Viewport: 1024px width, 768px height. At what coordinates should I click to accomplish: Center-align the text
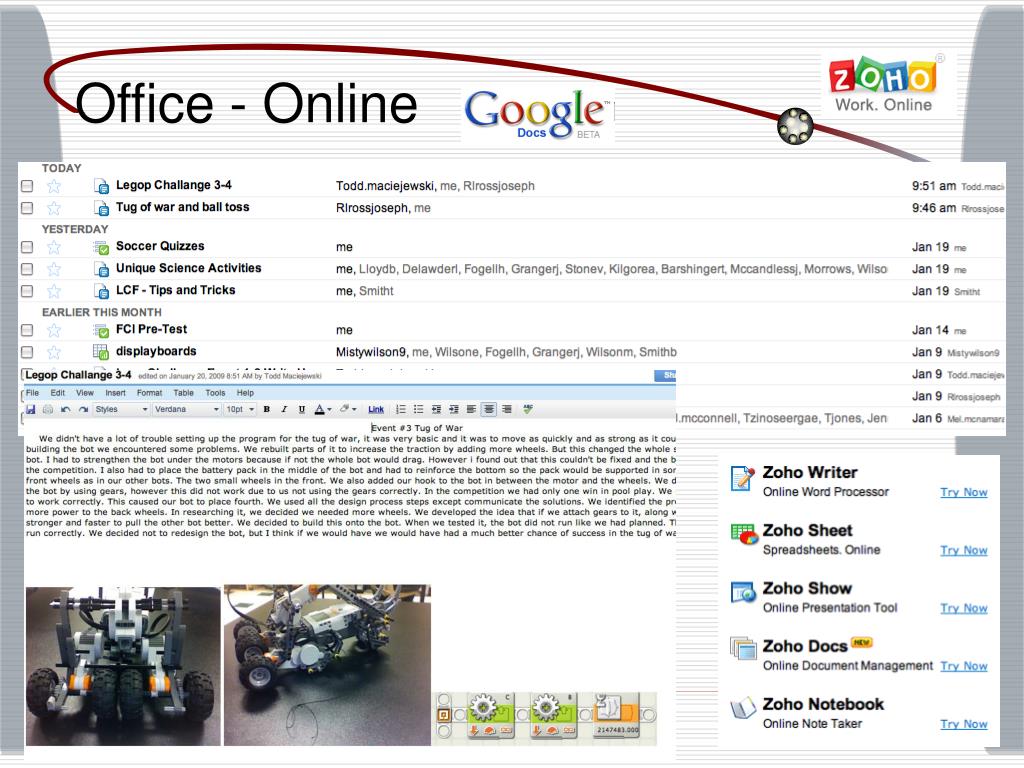point(488,409)
